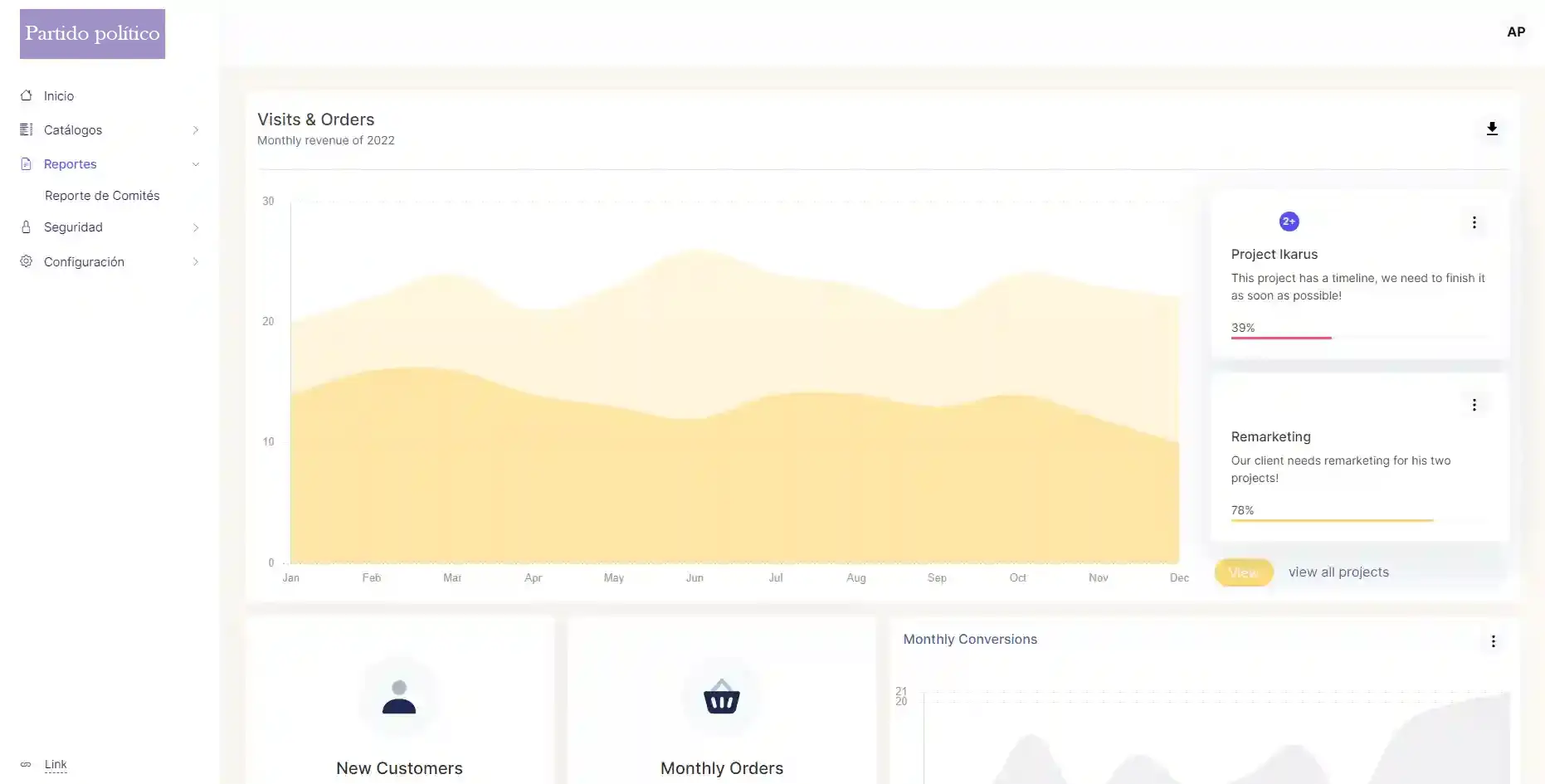1545x784 pixels.
Task: Click the Reportes document icon
Action: (27, 163)
